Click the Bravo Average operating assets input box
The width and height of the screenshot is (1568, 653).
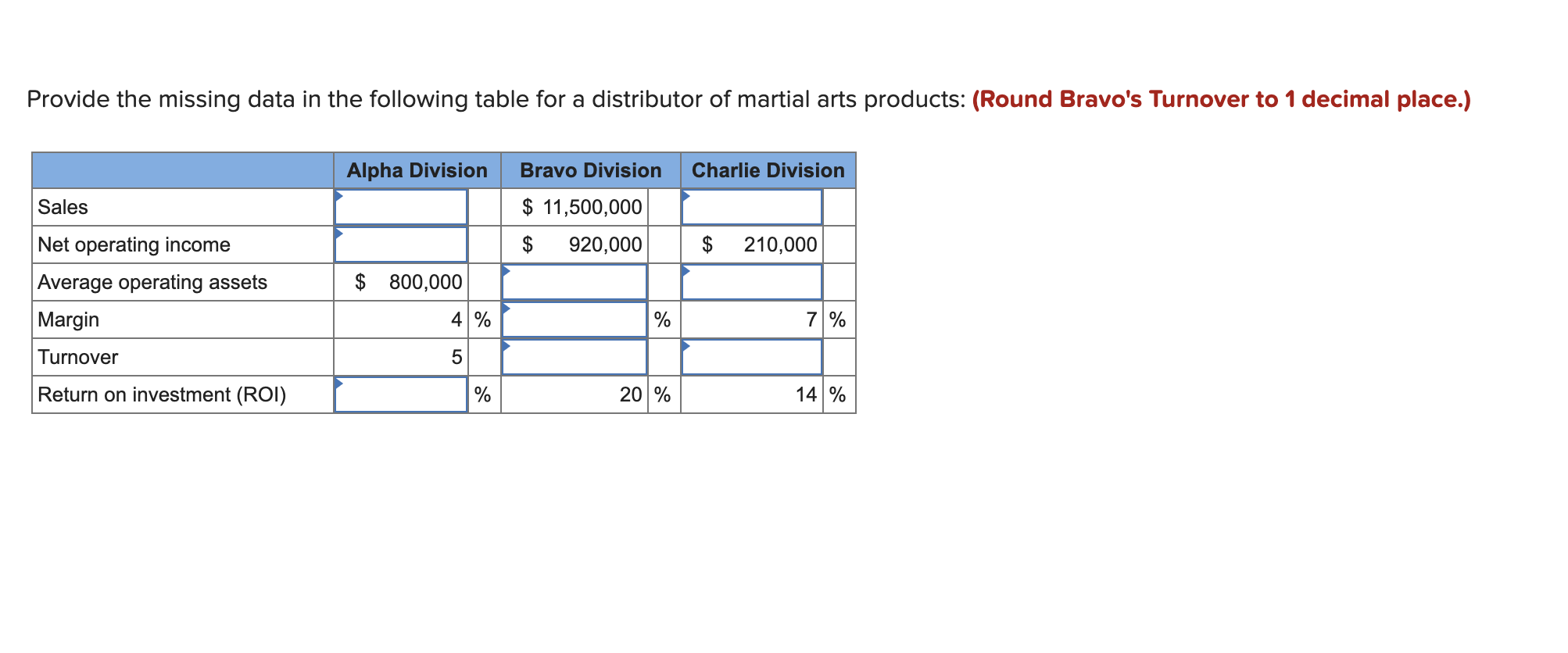(x=575, y=282)
